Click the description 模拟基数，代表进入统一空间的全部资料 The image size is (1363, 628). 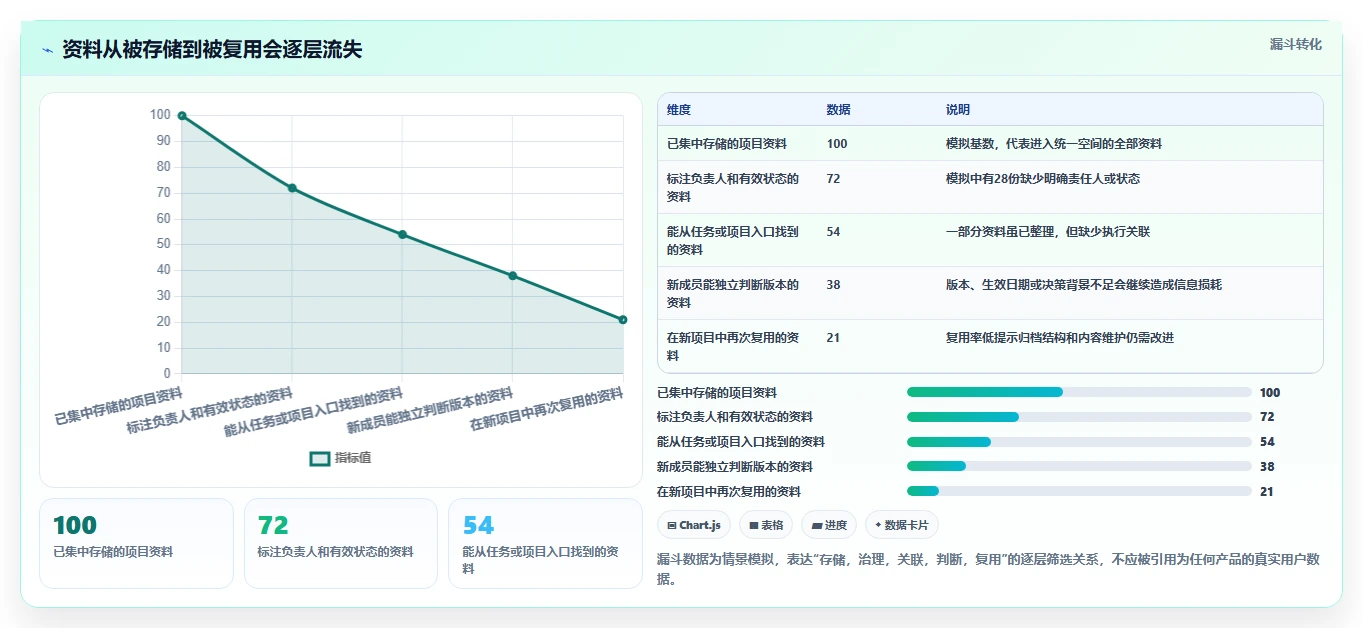click(1054, 144)
